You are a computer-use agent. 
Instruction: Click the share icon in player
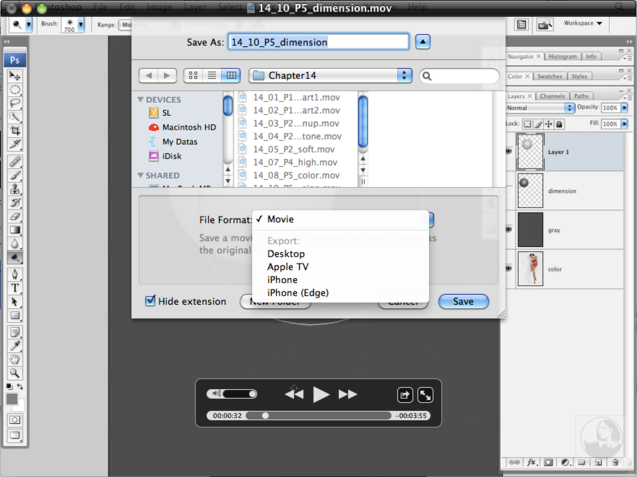(405, 395)
